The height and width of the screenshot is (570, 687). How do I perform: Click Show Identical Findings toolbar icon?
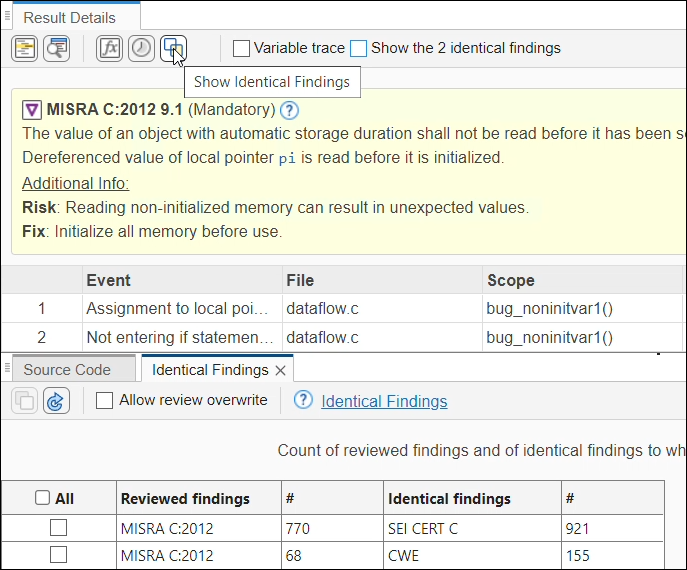173,48
